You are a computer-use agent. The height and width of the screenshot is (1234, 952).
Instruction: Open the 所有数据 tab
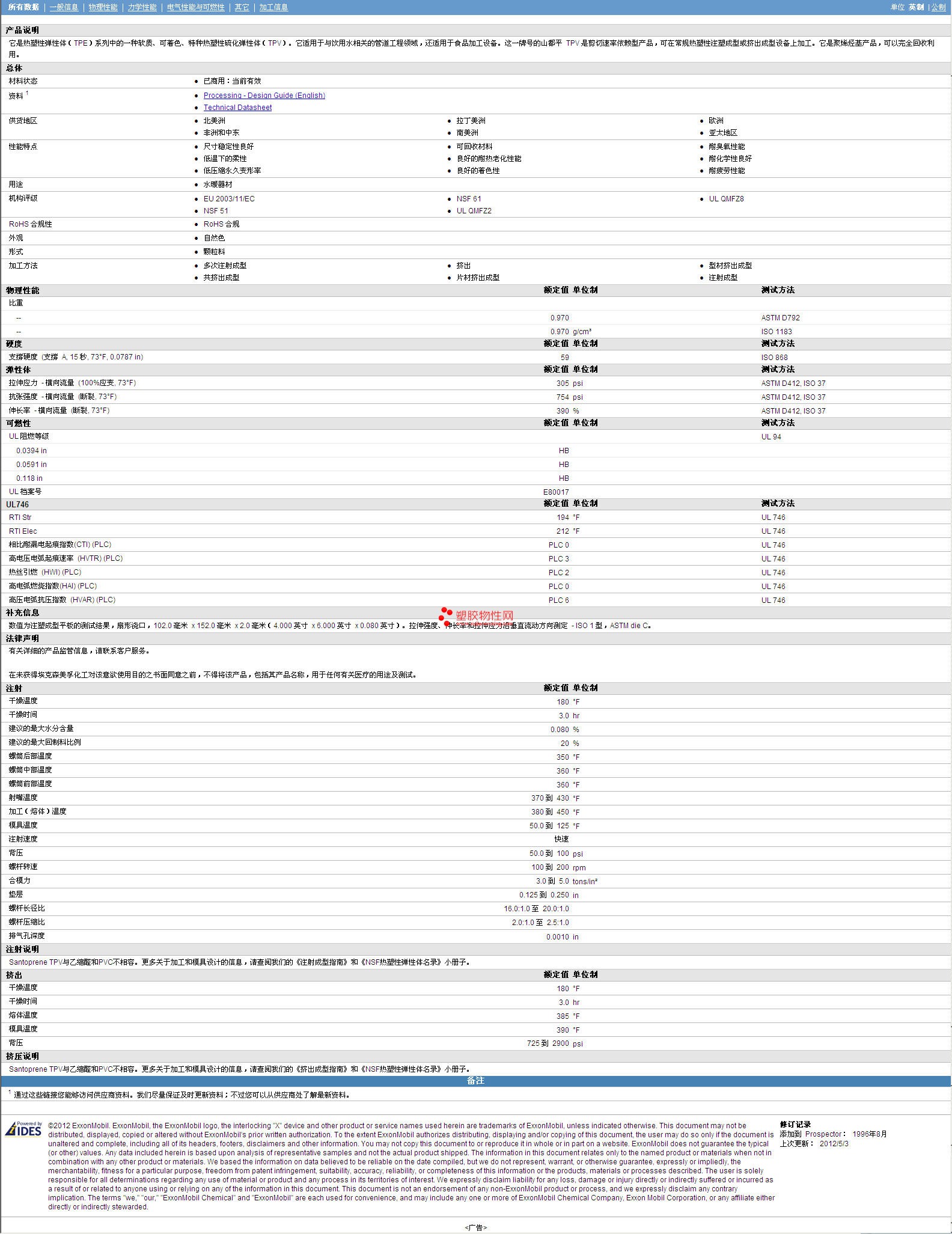[23, 7]
